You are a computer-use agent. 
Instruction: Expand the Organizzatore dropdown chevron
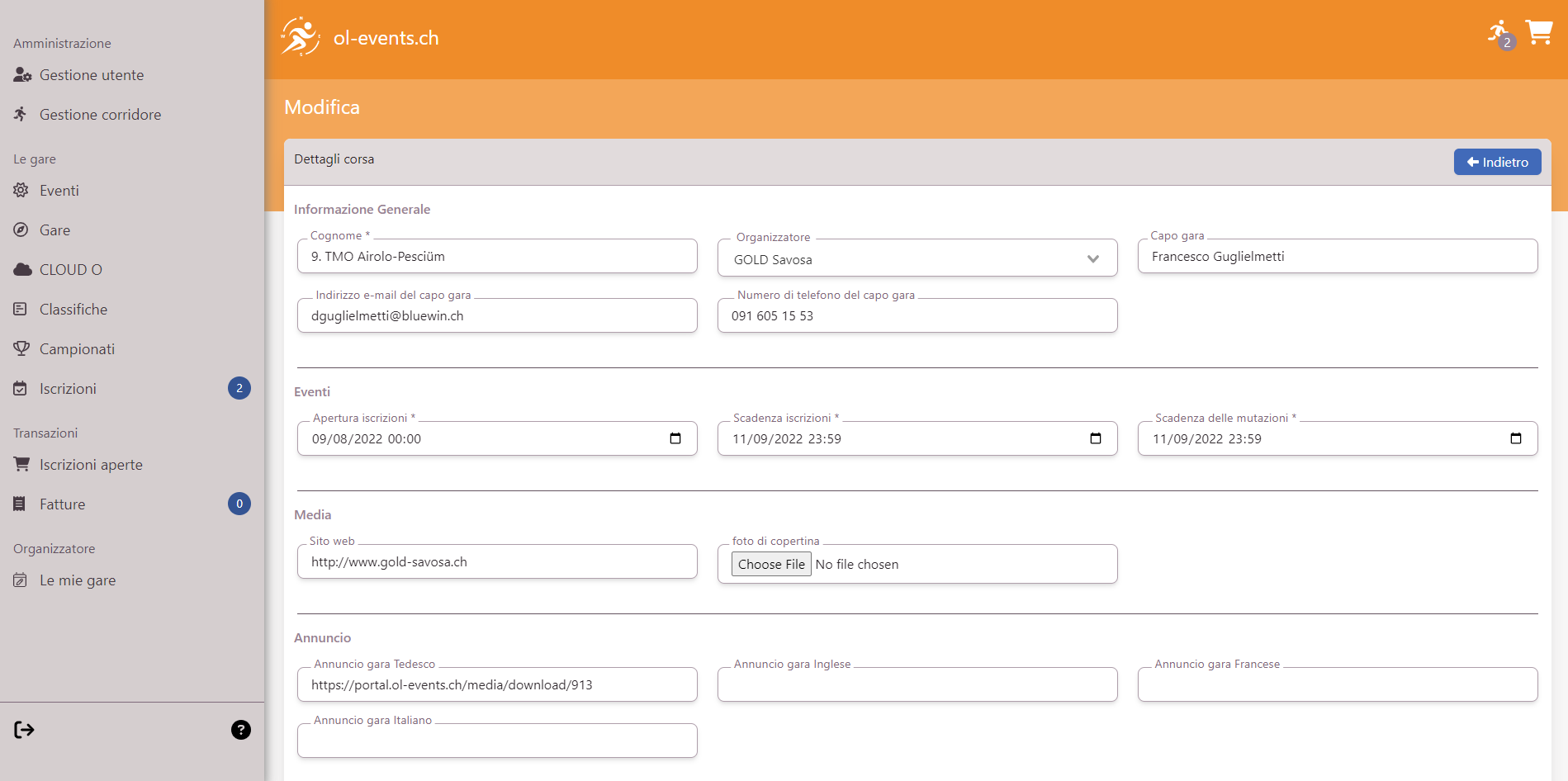[x=1093, y=259]
